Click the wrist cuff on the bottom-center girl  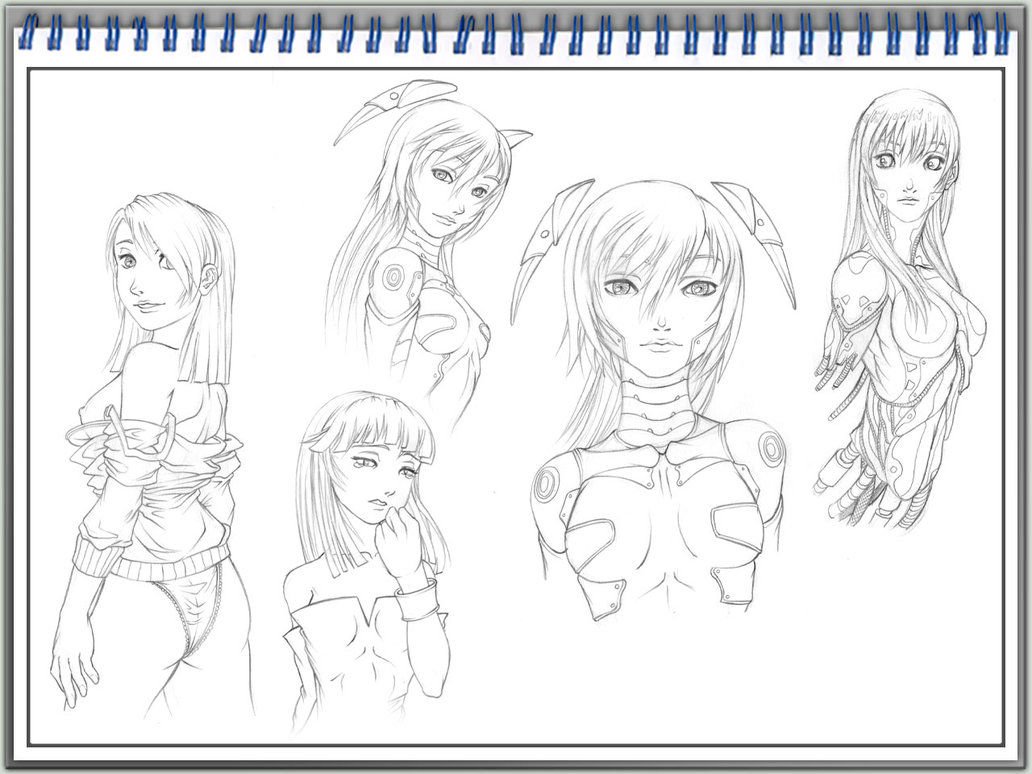(x=417, y=602)
